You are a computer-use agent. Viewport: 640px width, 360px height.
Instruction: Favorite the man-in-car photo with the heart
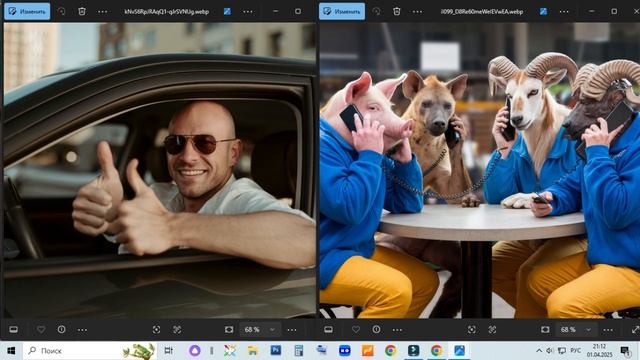(41, 329)
